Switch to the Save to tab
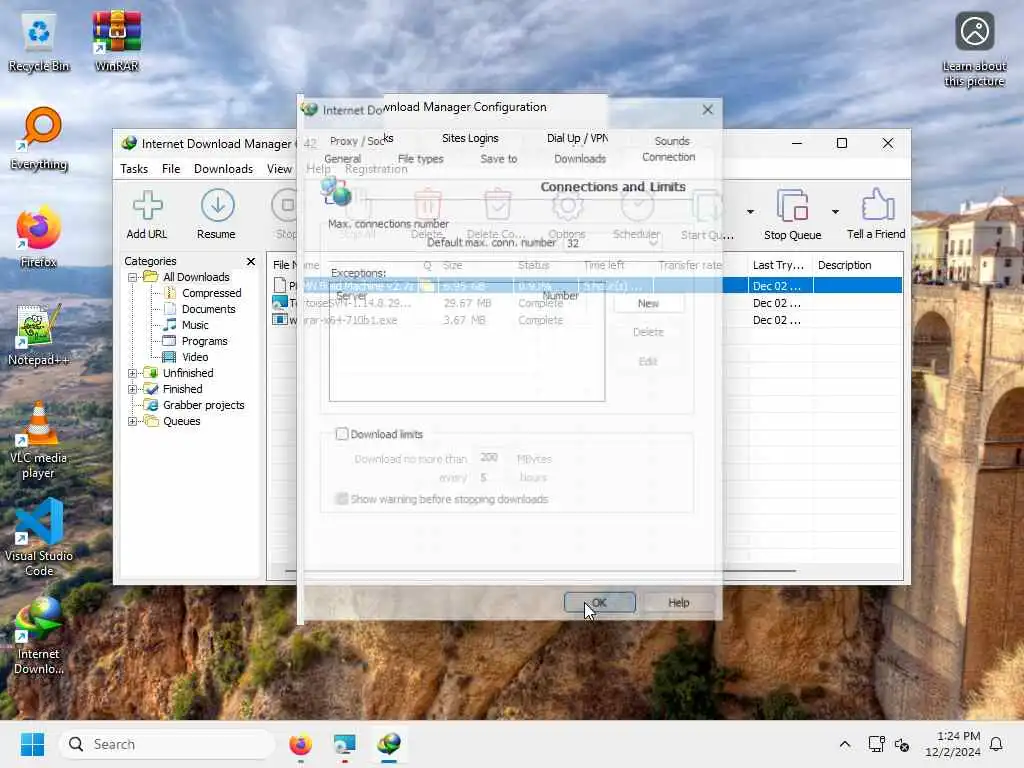This screenshot has height=768, width=1024. tap(499, 159)
